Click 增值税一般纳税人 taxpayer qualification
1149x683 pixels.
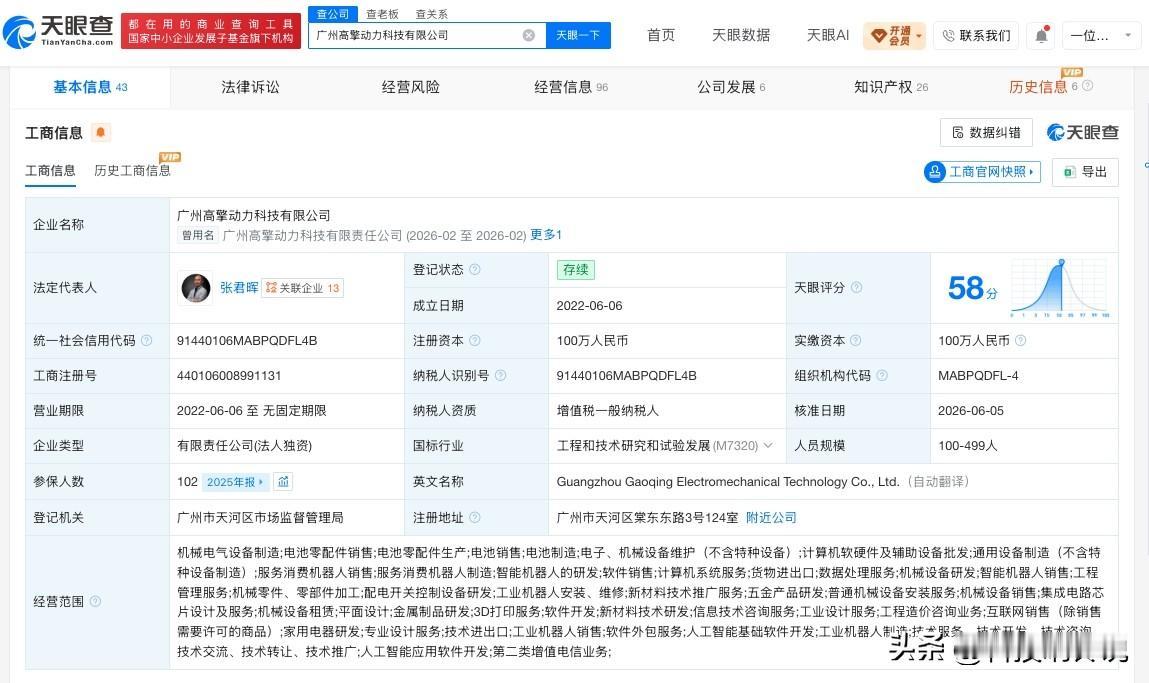(607, 410)
